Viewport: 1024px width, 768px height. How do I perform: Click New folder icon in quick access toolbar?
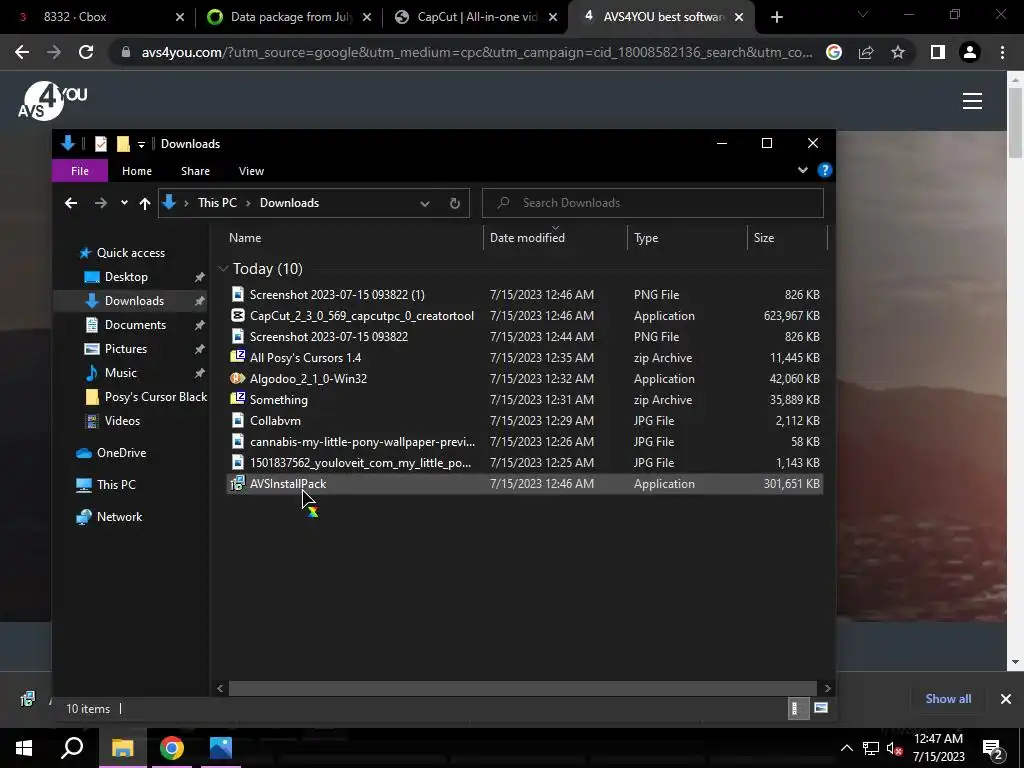tap(123, 144)
